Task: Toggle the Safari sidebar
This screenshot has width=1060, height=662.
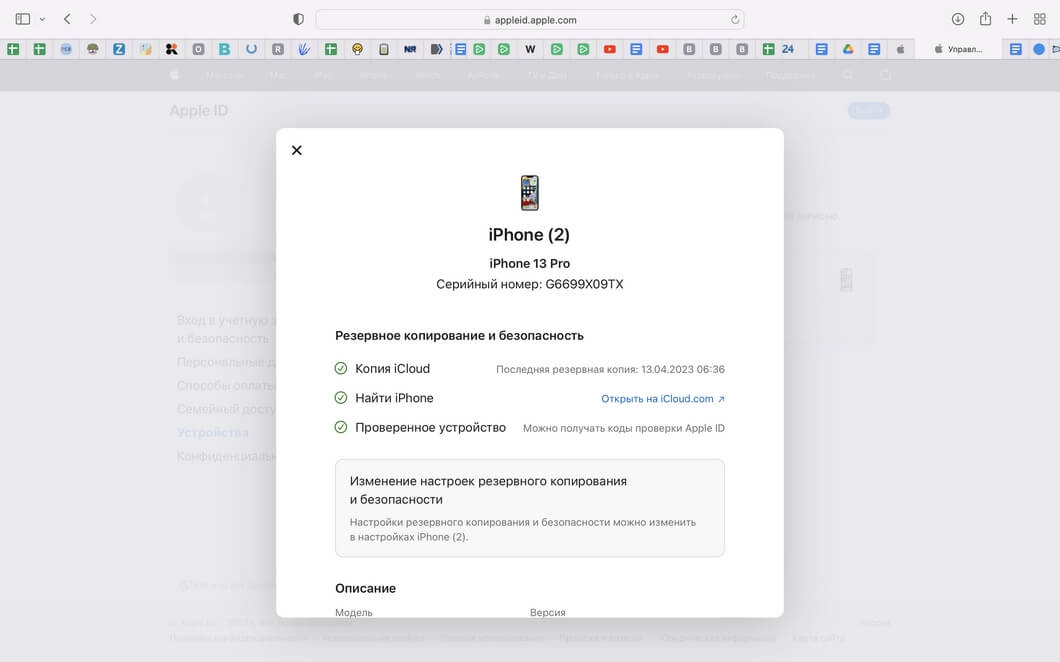Action: [22, 19]
